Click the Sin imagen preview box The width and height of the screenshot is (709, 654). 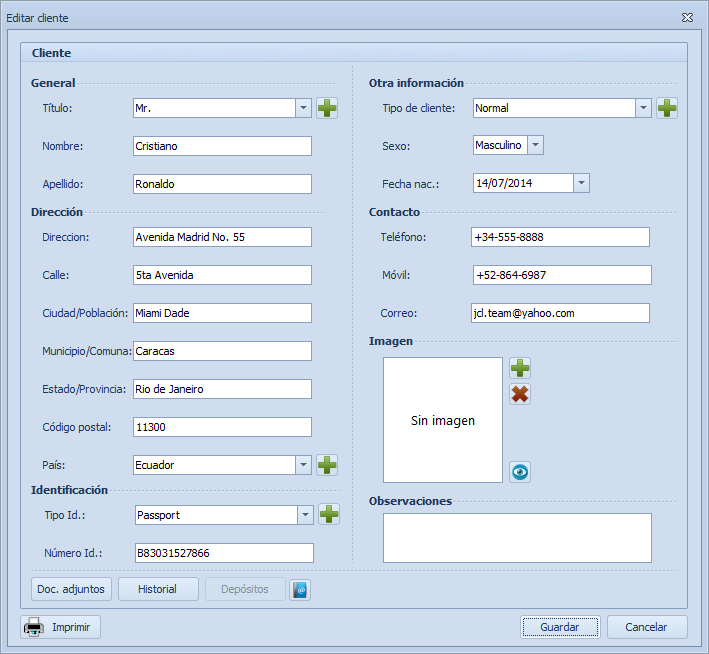[442, 421]
